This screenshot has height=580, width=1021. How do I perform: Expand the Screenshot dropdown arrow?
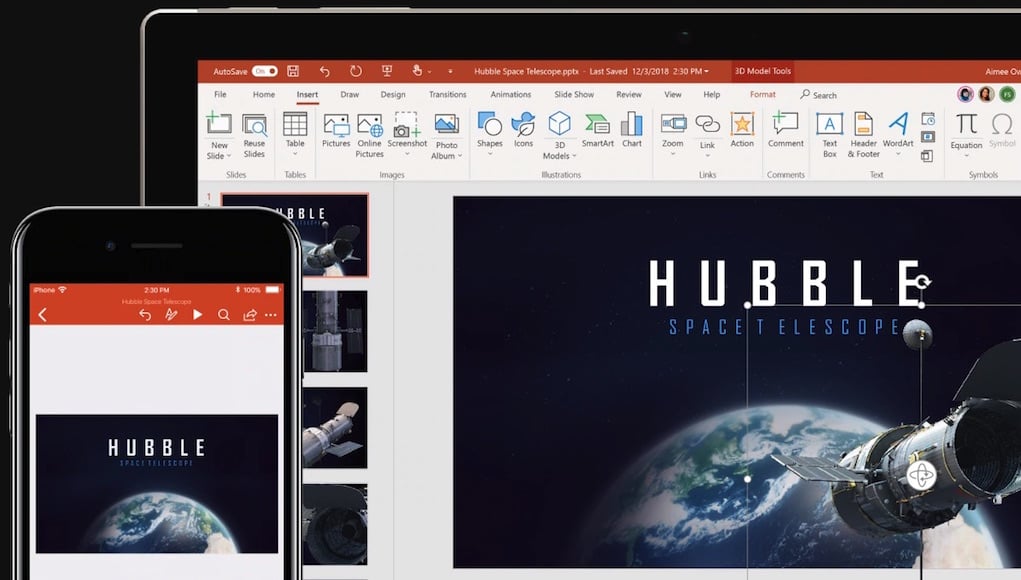click(407, 154)
